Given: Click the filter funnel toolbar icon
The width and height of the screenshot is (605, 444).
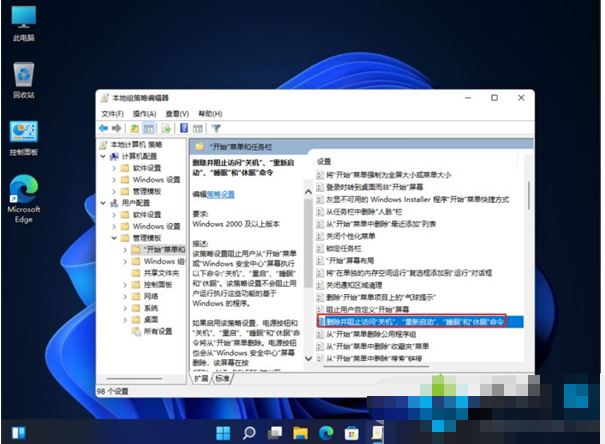Looking at the screenshot, I should click(216, 128).
